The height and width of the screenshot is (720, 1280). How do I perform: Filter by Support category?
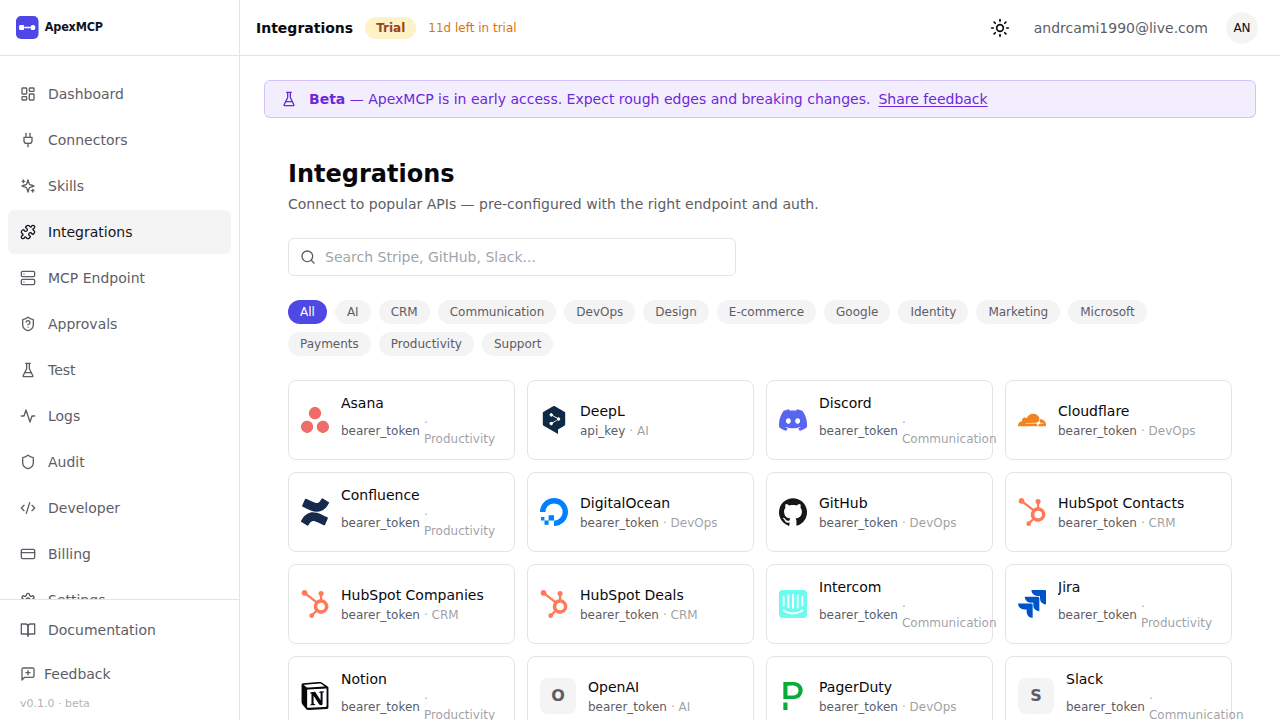[x=517, y=344]
